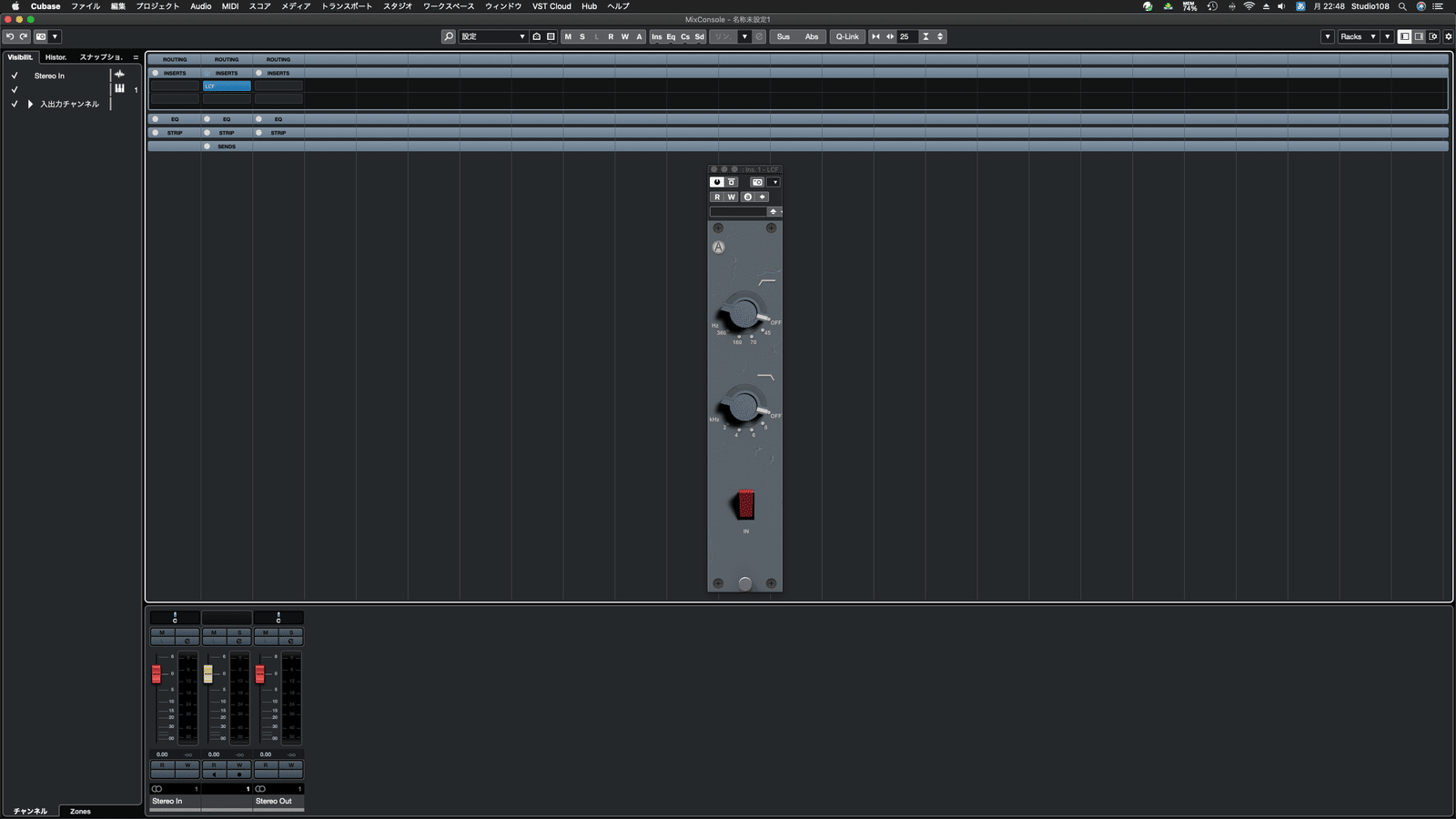The height and width of the screenshot is (819, 1456).
Task: Deactivate all mute states with toolbar M
Action: tap(568, 36)
